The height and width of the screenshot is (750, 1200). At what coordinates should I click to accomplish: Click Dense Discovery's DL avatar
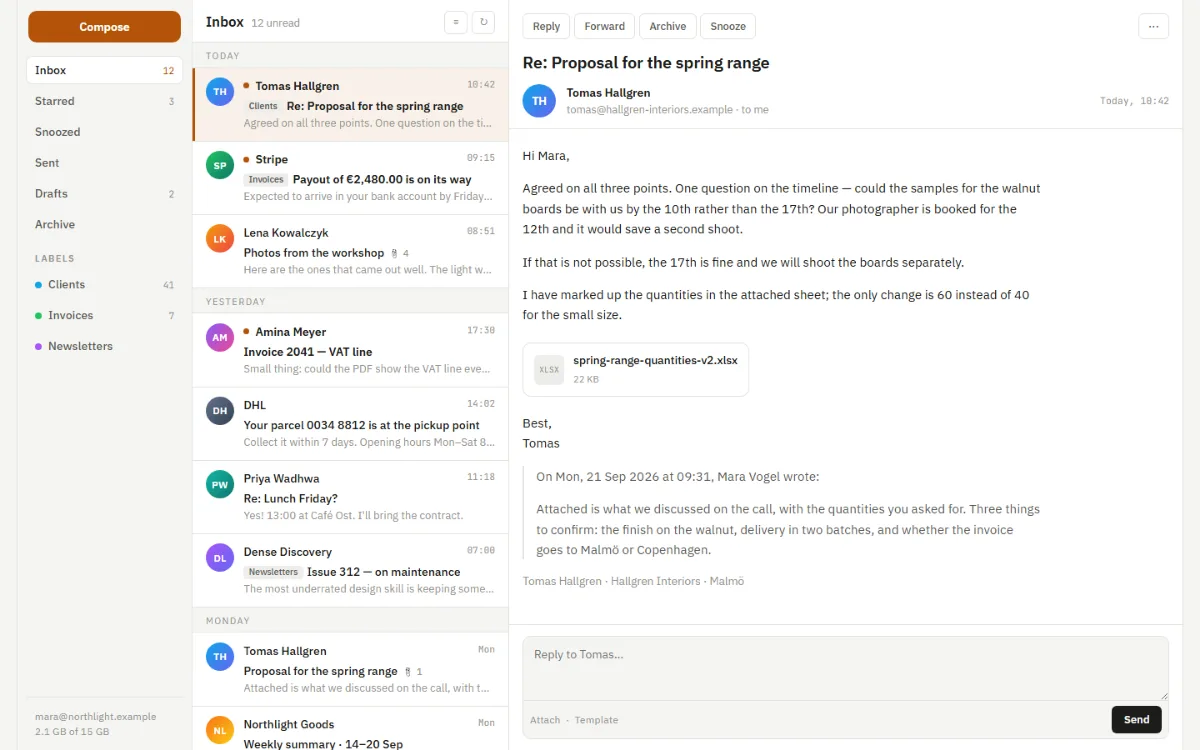click(220, 557)
